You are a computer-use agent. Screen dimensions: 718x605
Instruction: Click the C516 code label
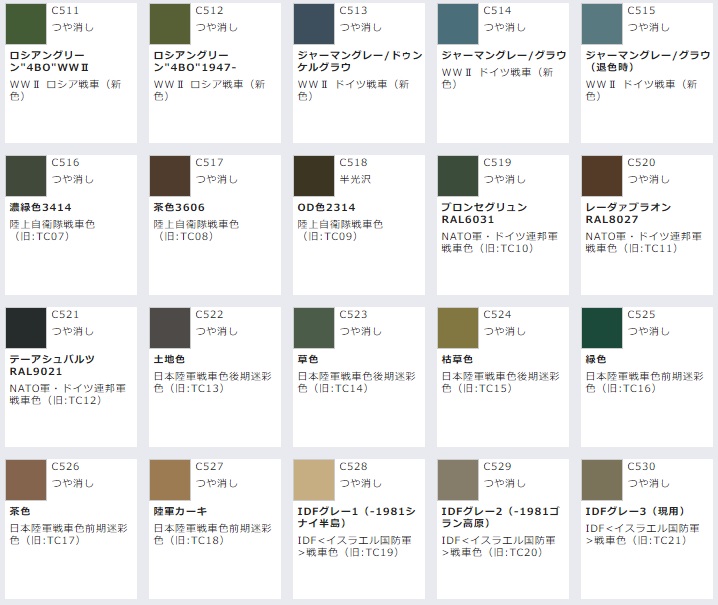[x=65, y=163]
